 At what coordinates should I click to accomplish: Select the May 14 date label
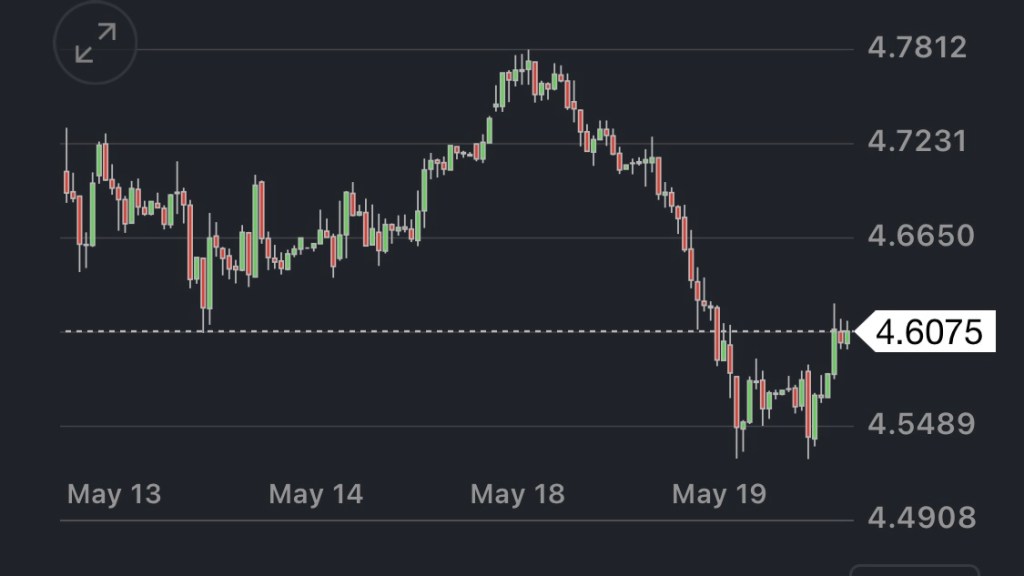316,493
